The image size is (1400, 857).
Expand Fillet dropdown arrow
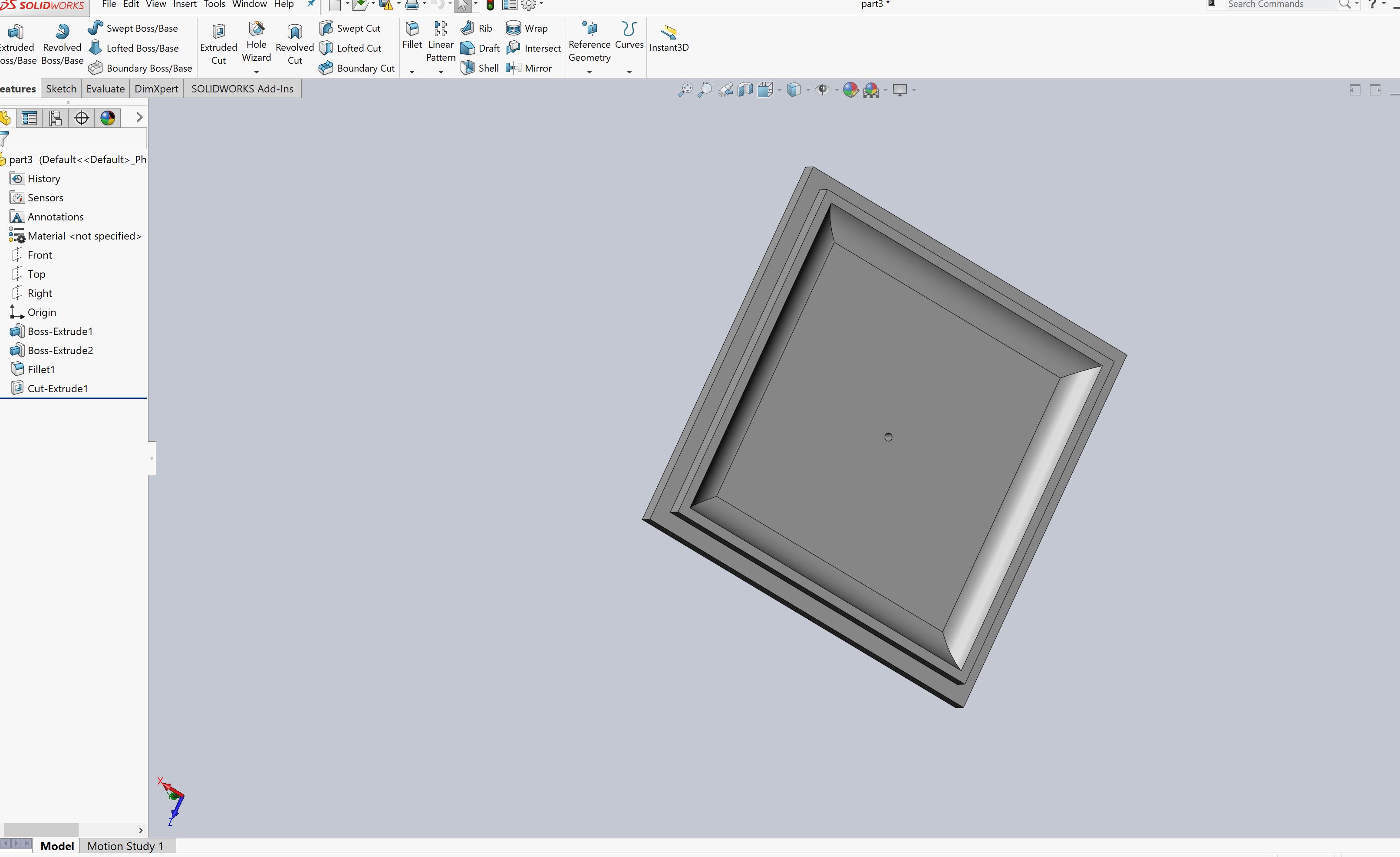(x=412, y=72)
